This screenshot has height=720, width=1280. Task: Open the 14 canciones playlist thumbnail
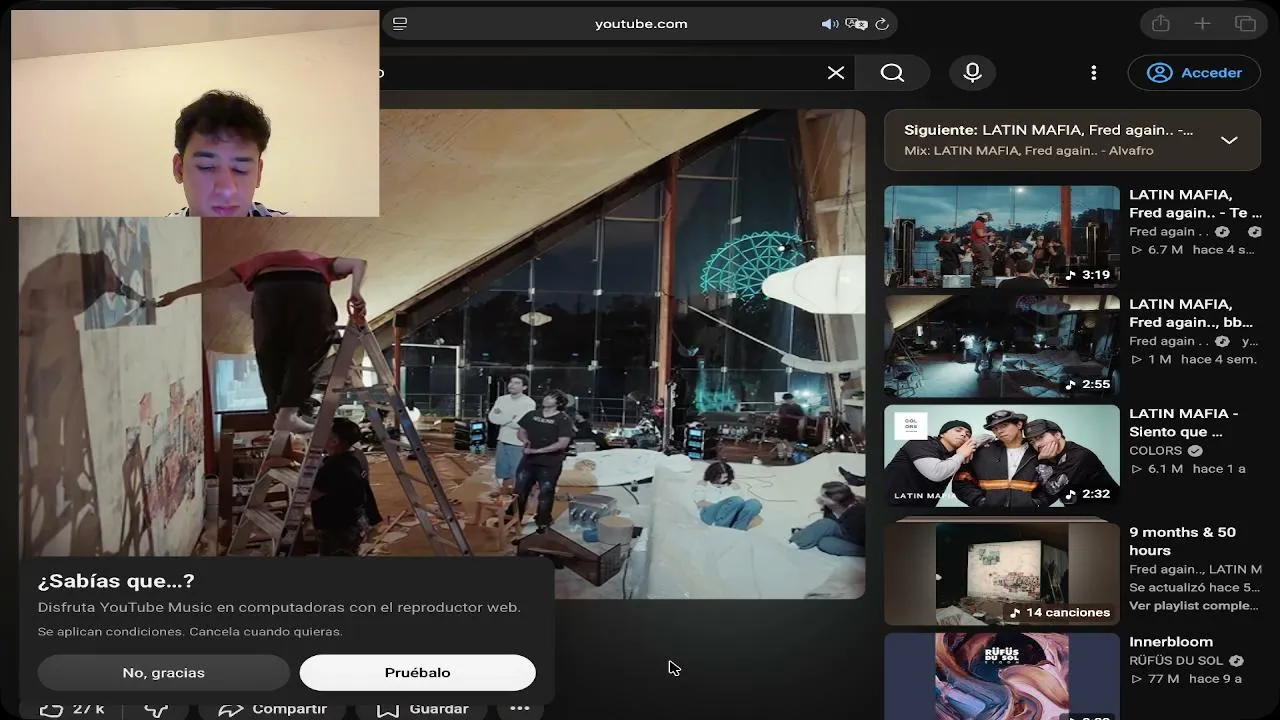coord(1002,572)
